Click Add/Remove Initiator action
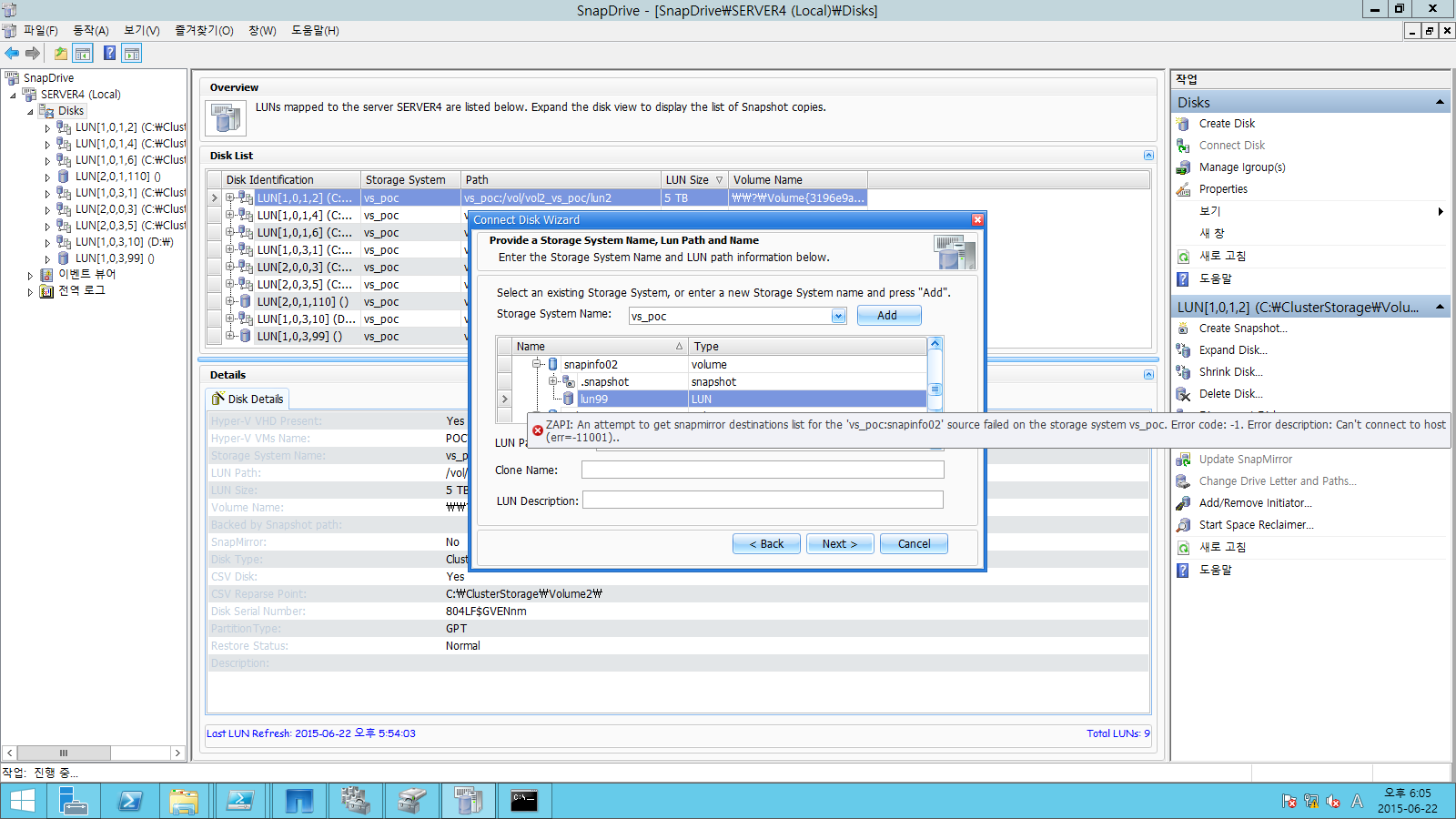The image size is (1456, 819). [x=1255, y=503]
